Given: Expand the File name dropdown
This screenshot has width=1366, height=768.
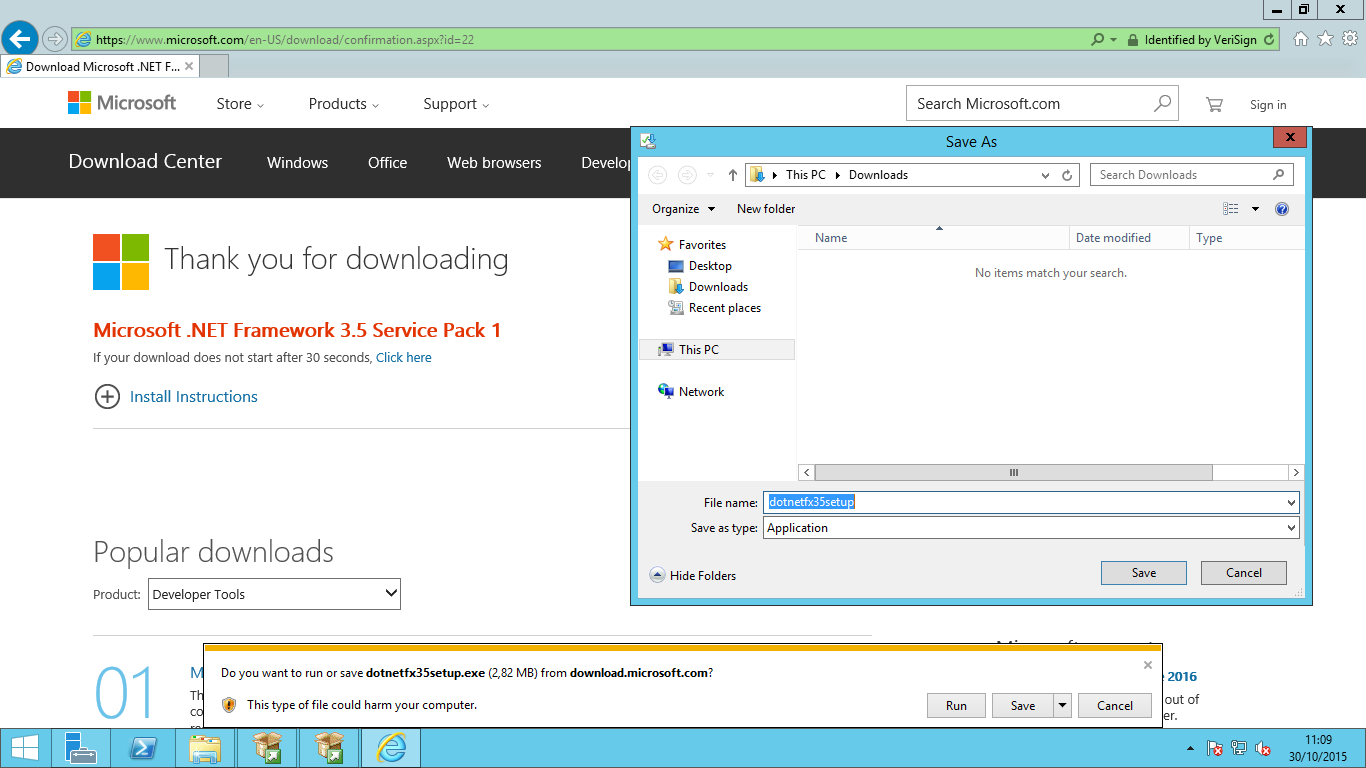Looking at the screenshot, I should pyautogui.click(x=1291, y=503).
